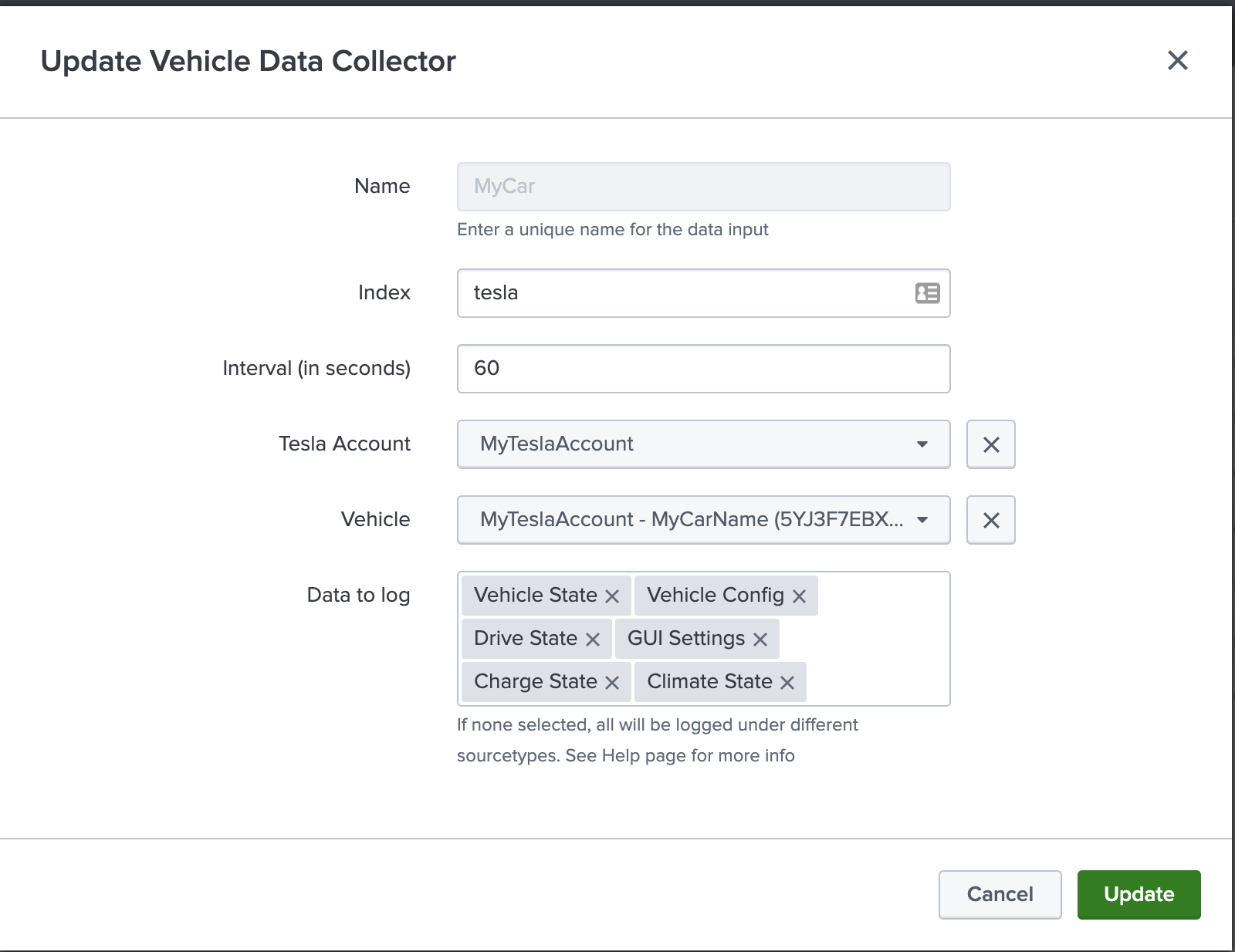Click the disabled Name field MyCar
The image size is (1235, 952).
703,187
